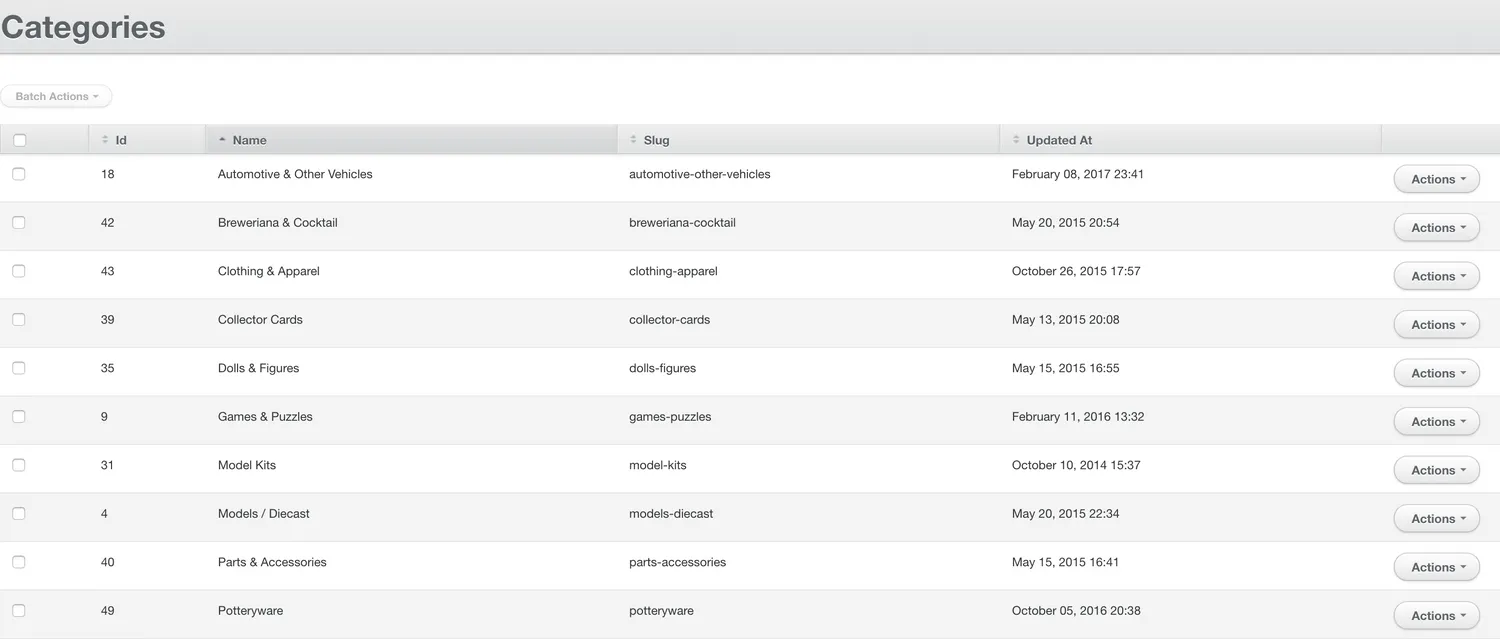The image size is (1500, 639).
Task: Tick the select-all checkbox in header
Action: 20,141
